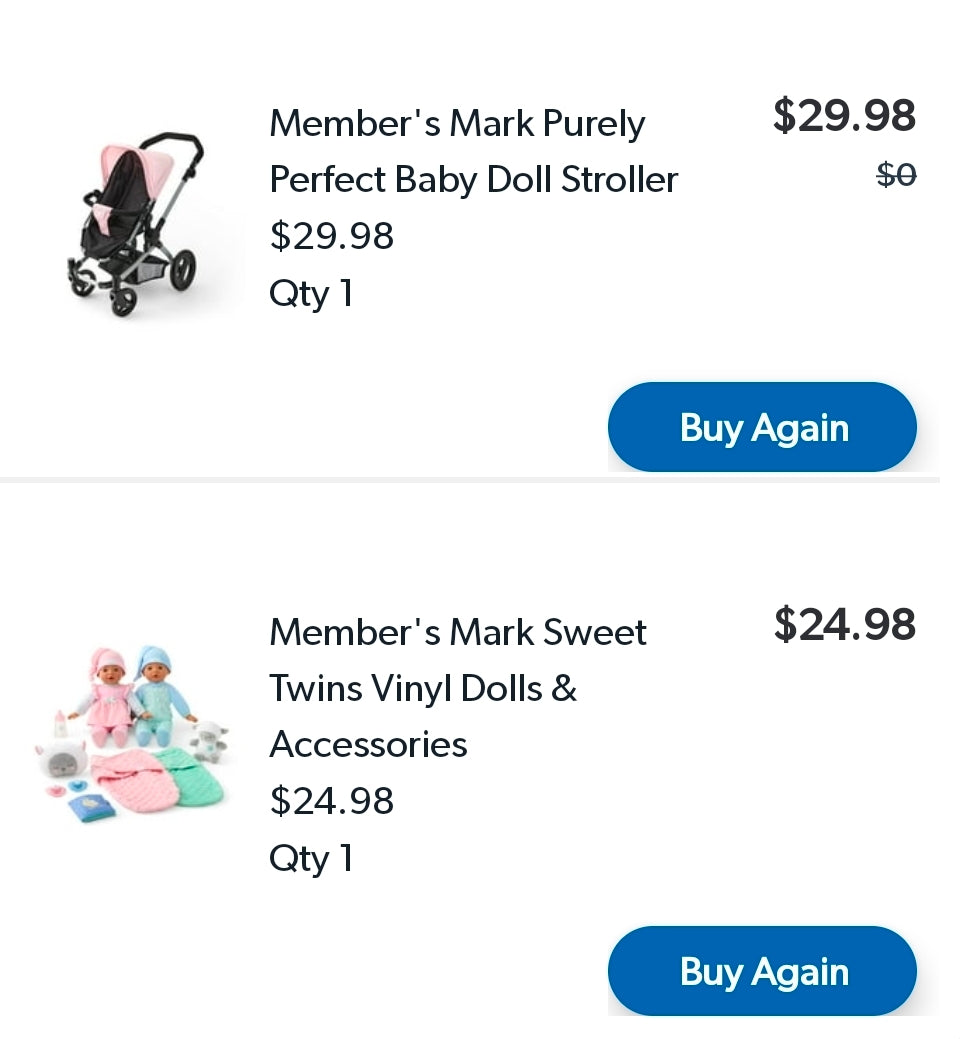Click the 'Perfect Baby Doll Stroller' text line
Screen dimensions: 960x1039
[473, 180]
